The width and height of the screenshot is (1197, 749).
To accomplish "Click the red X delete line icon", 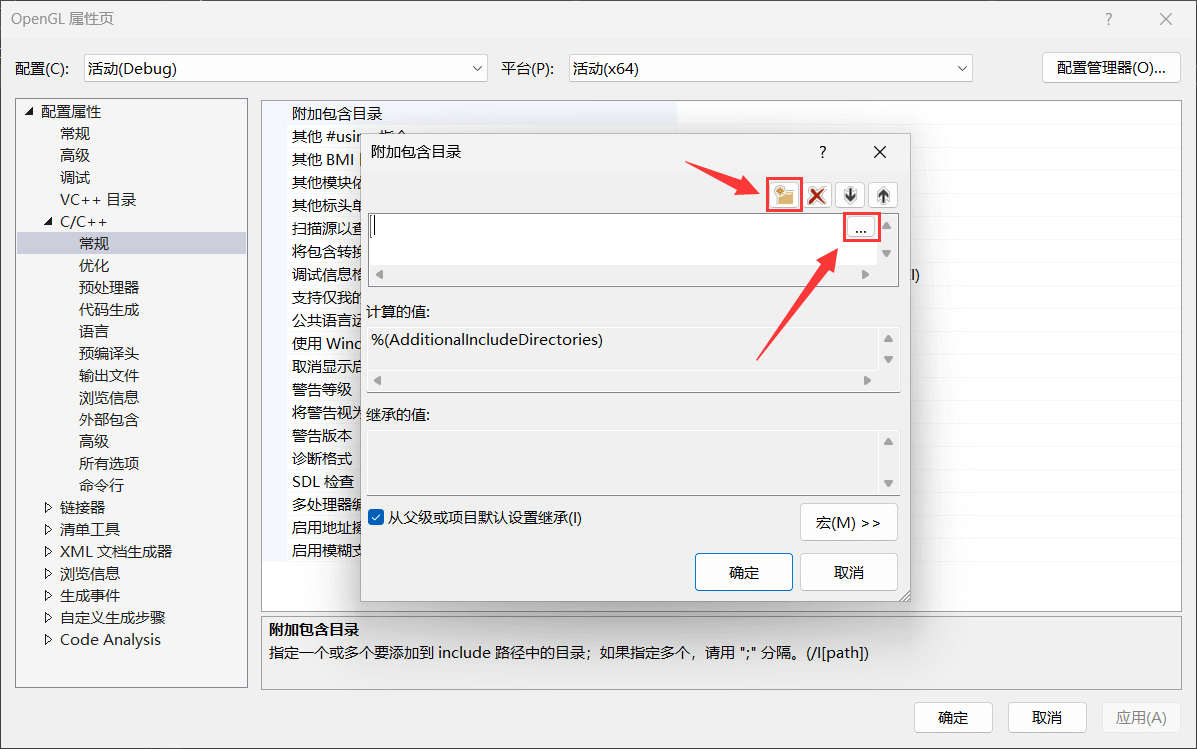I will click(x=817, y=195).
